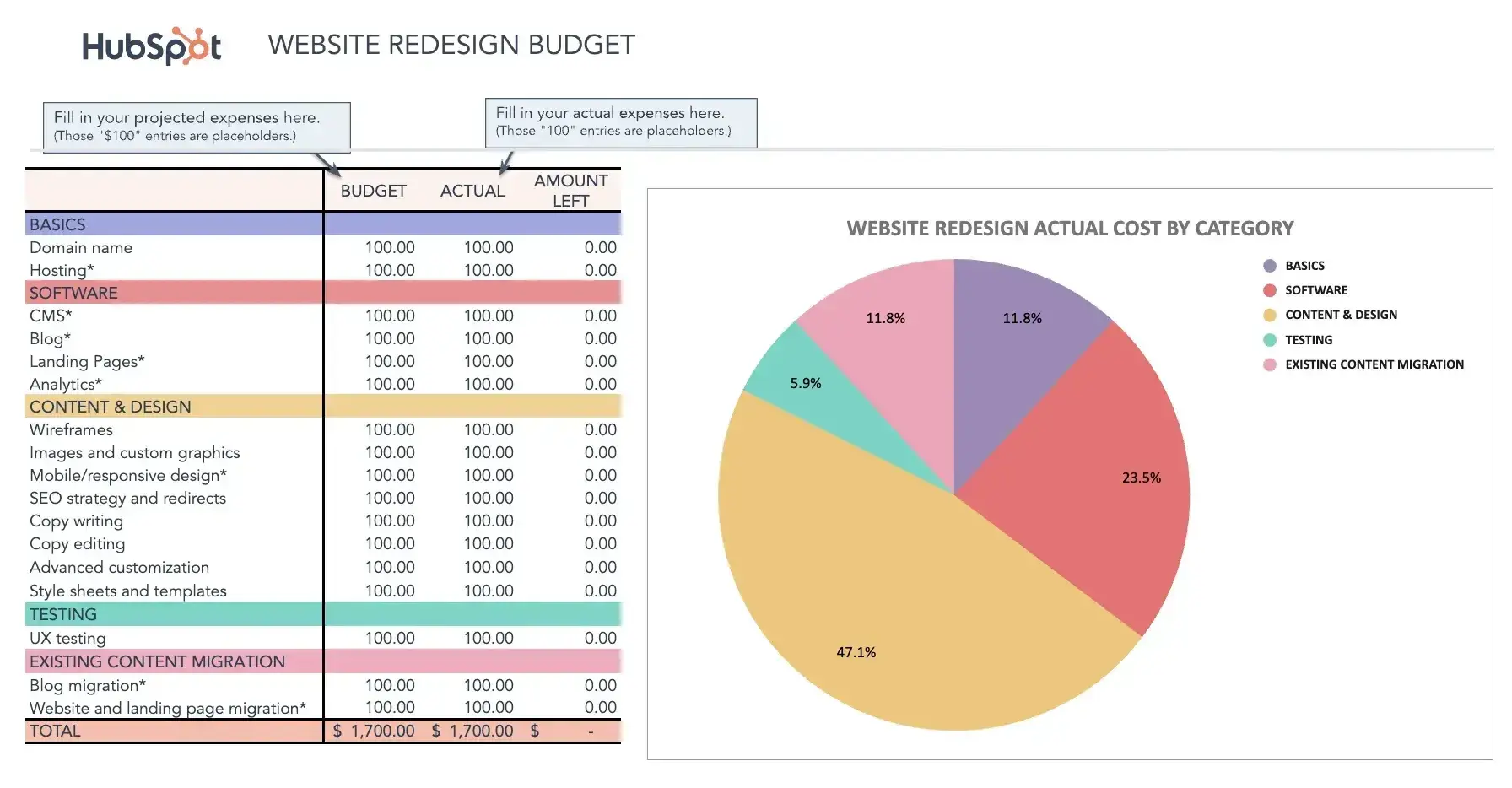Screen dimensions: 1512x788
Task: Click the TESTING teal legend dot
Action: [x=1270, y=340]
